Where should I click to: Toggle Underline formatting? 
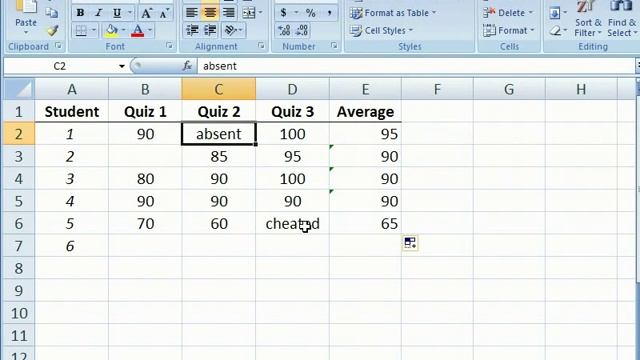pos(117,13)
